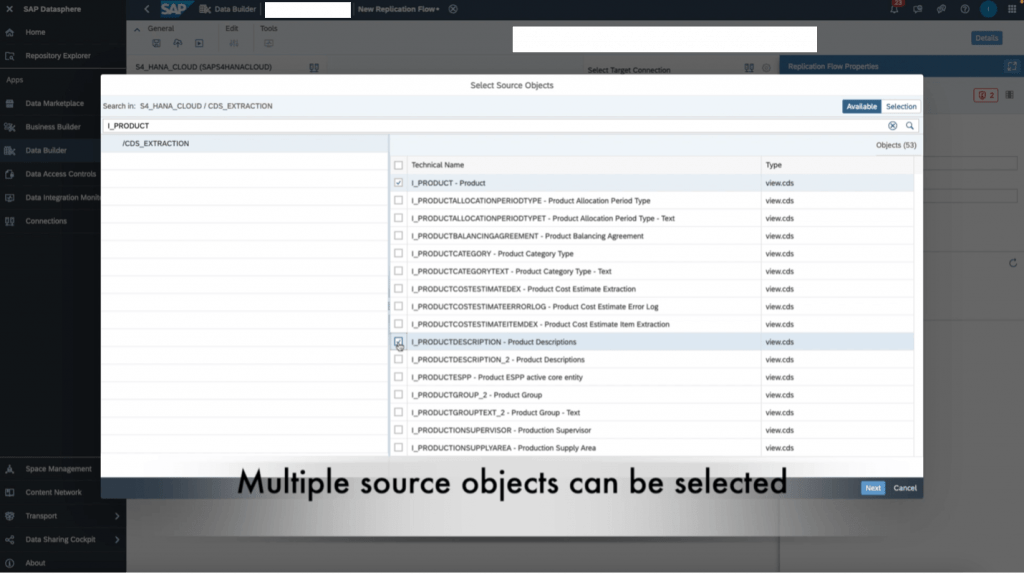1024x575 pixels.
Task: Select row I_PRODUCTCATEGORYTEXT
Action: pos(652,271)
